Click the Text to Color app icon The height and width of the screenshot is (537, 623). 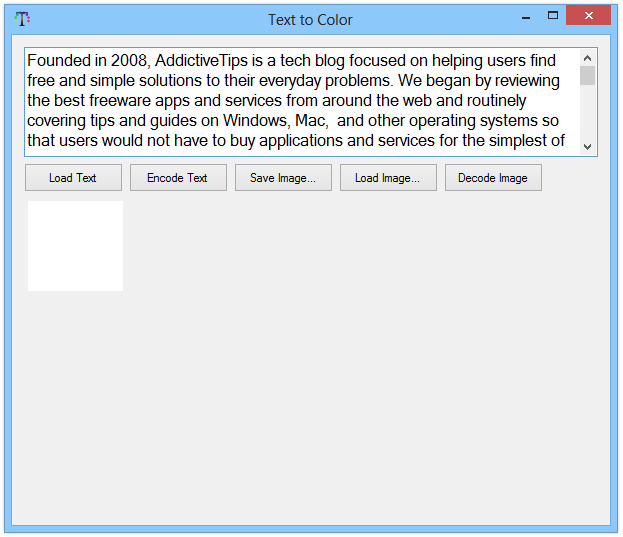coord(22,19)
